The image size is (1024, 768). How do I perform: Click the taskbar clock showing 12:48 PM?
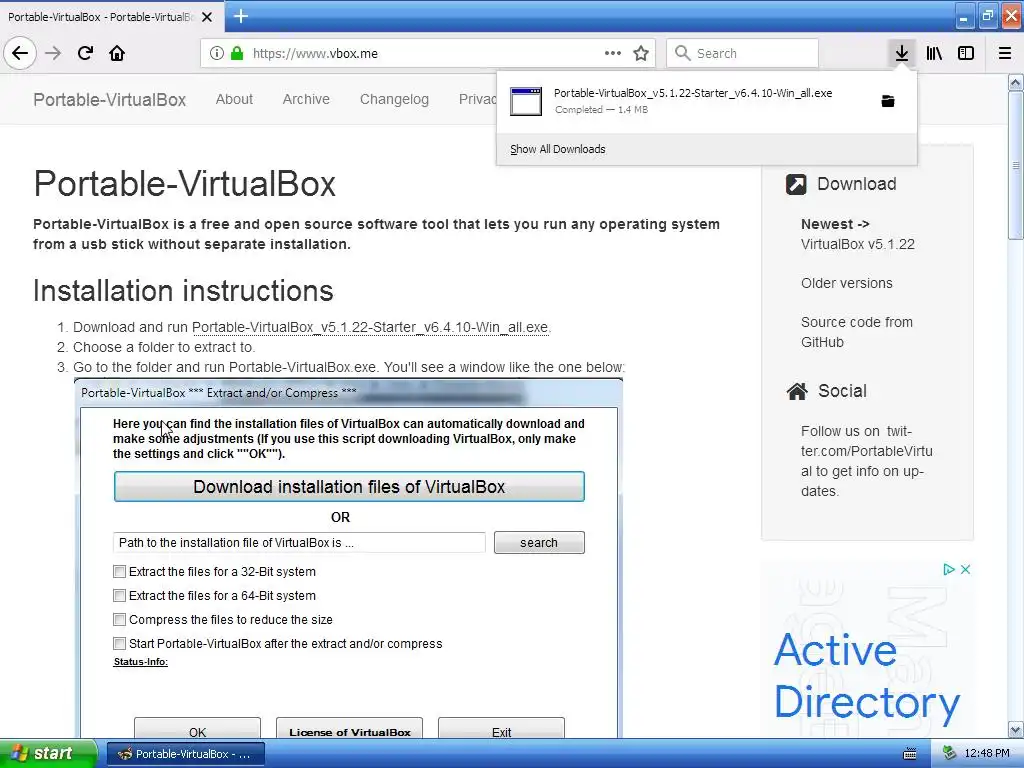click(x=987, y=754)
